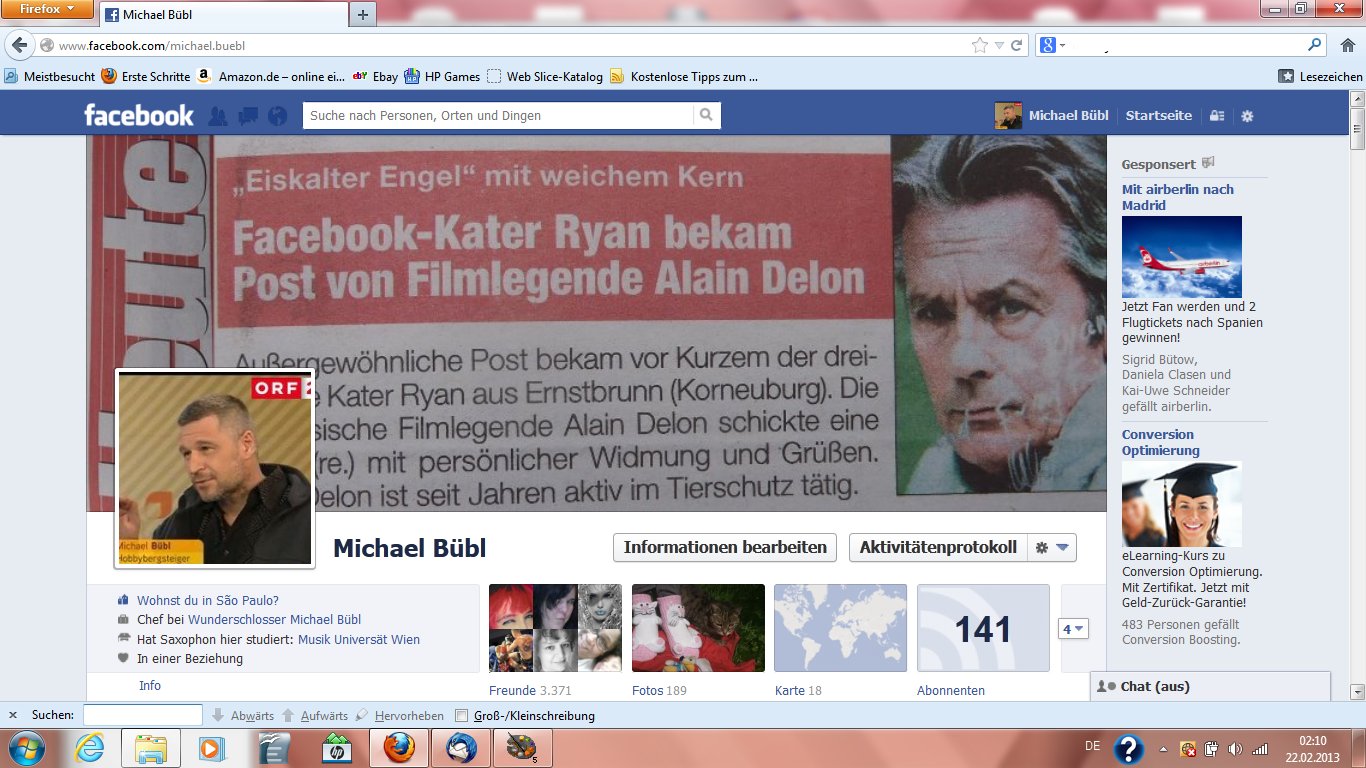Open the Karte map thumbnail
Screen dimensions: 1366x768
(x=841, y=628)
